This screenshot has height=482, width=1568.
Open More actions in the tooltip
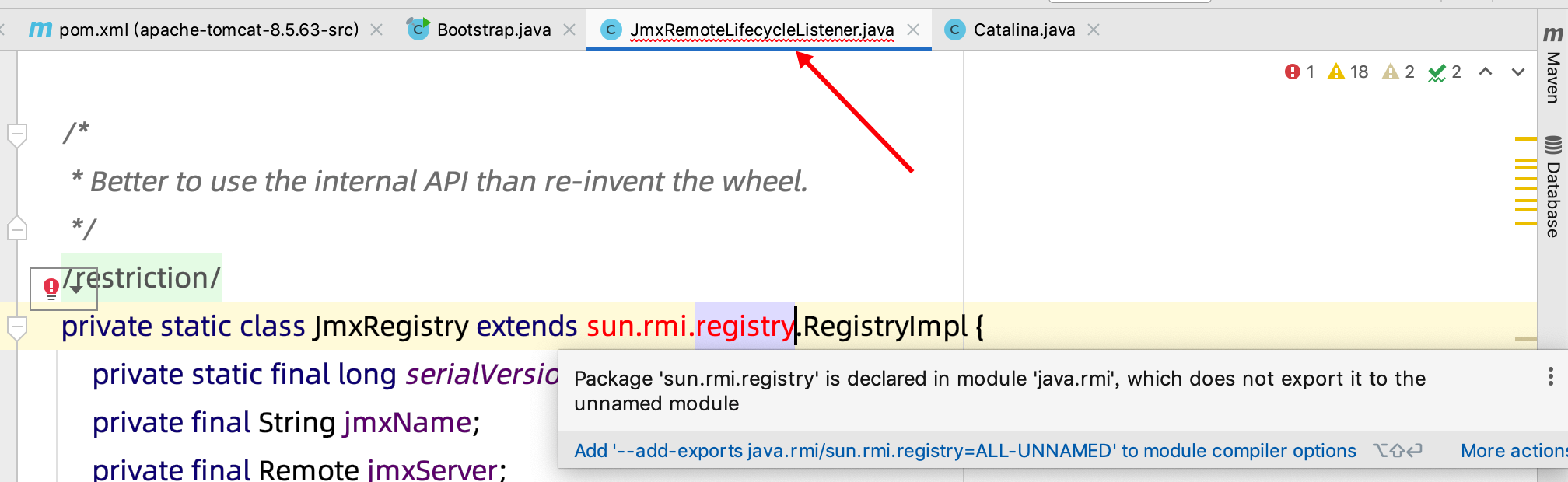tap(1512, 451)
